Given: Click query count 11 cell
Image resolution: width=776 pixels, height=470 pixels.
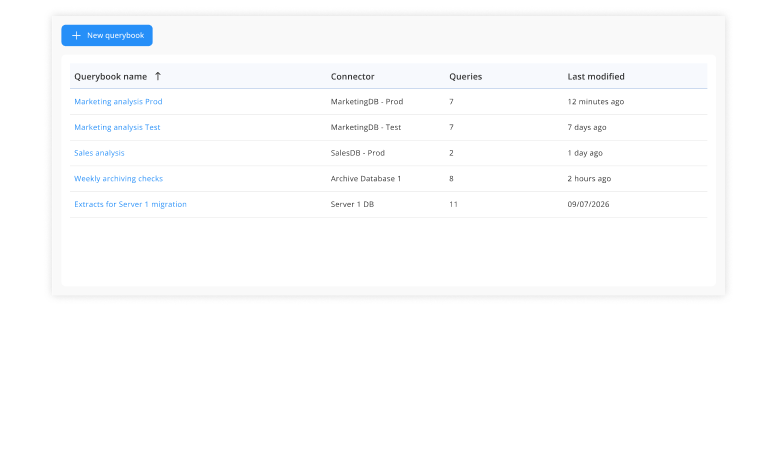Looking at the screenshot, I should tap(453, 204).
